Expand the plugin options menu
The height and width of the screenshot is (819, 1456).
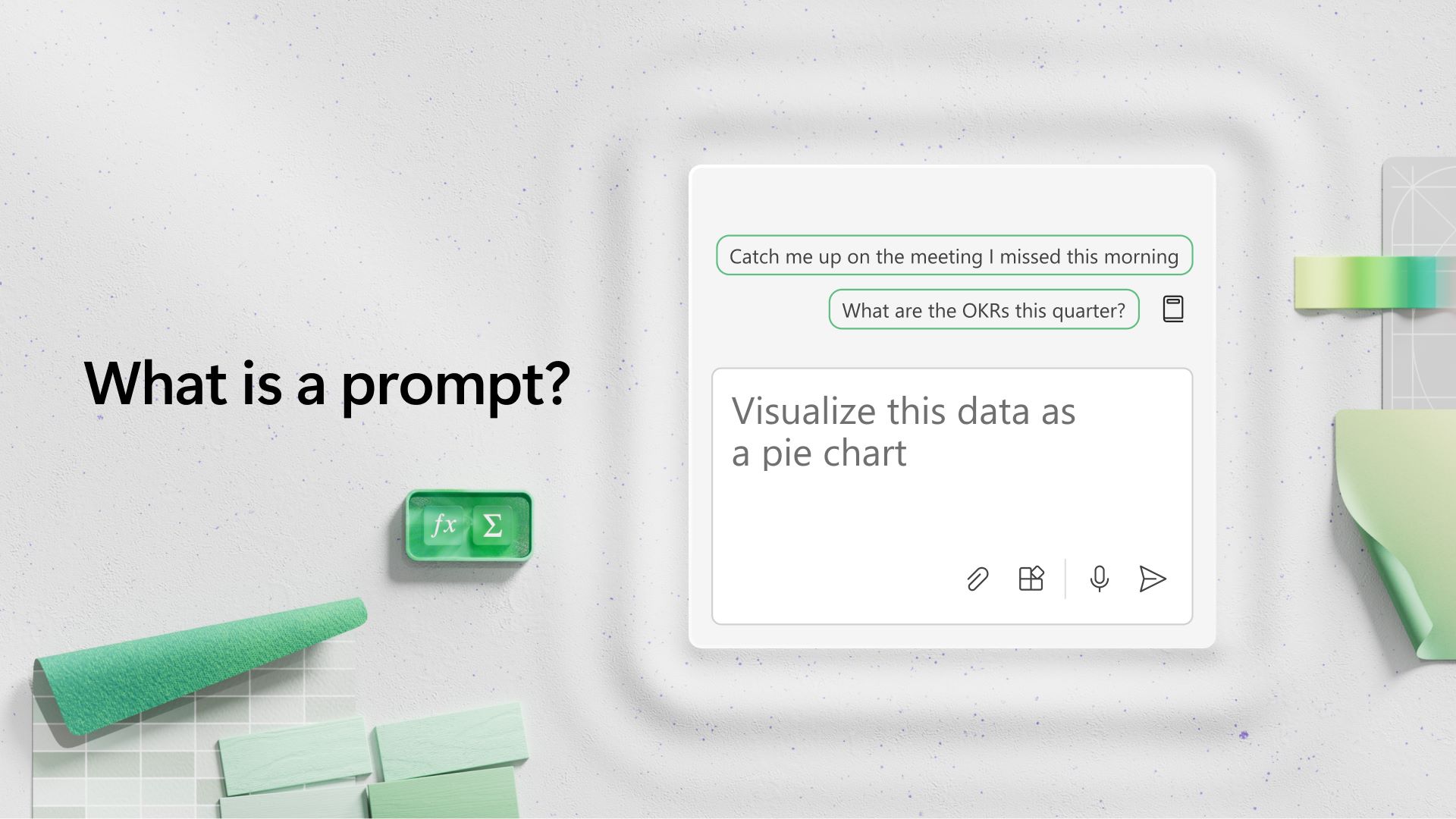[1032, 578]
